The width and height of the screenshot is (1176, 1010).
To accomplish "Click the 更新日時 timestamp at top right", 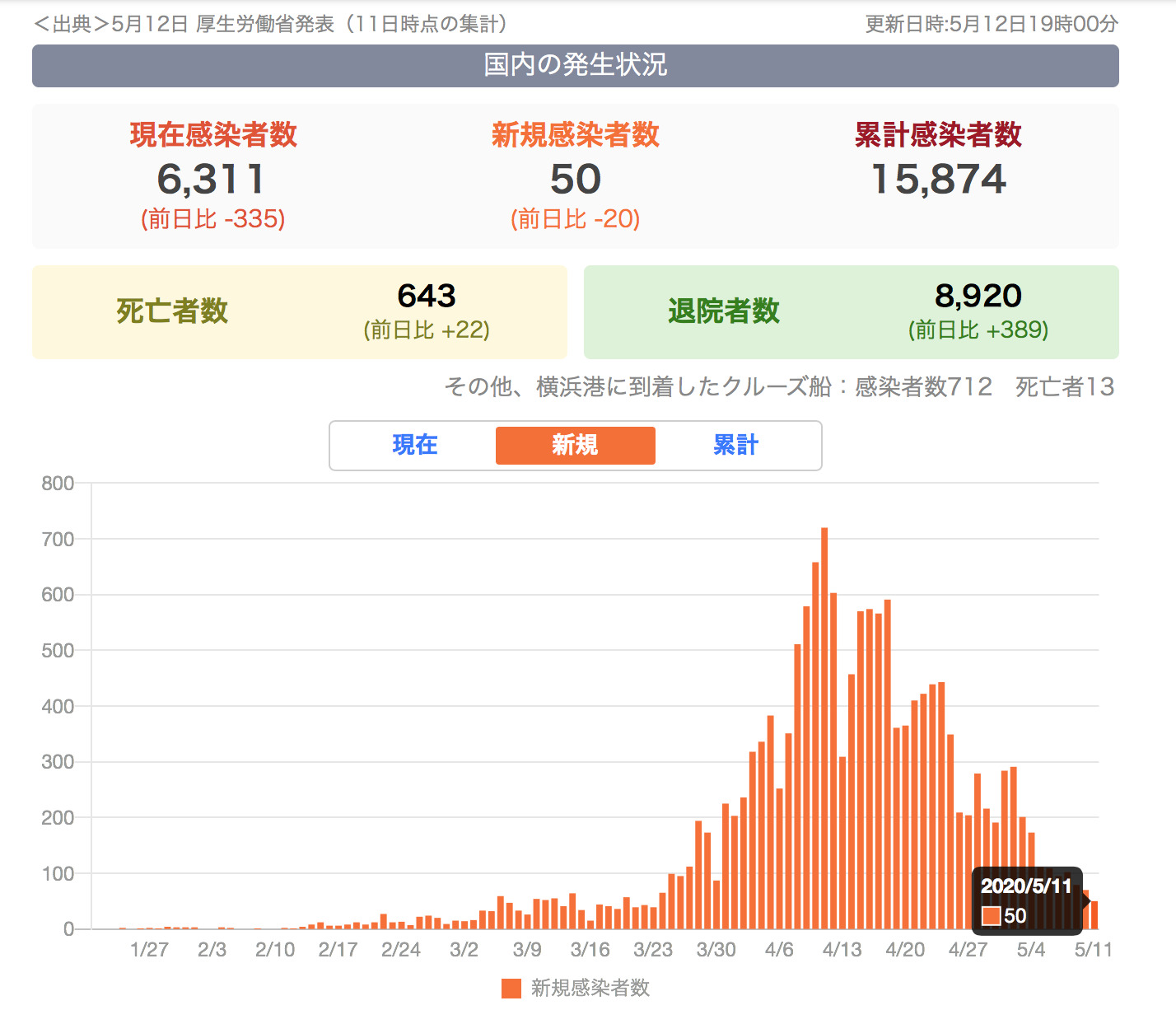I will tap(991, 24).
